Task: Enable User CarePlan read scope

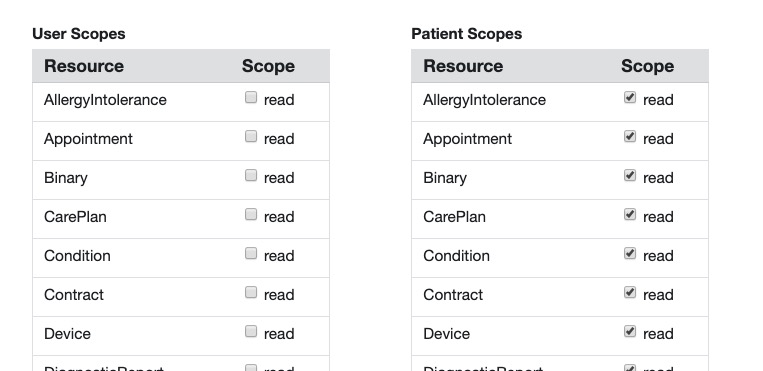Action: pyautogui.click(x=251, y=214)
